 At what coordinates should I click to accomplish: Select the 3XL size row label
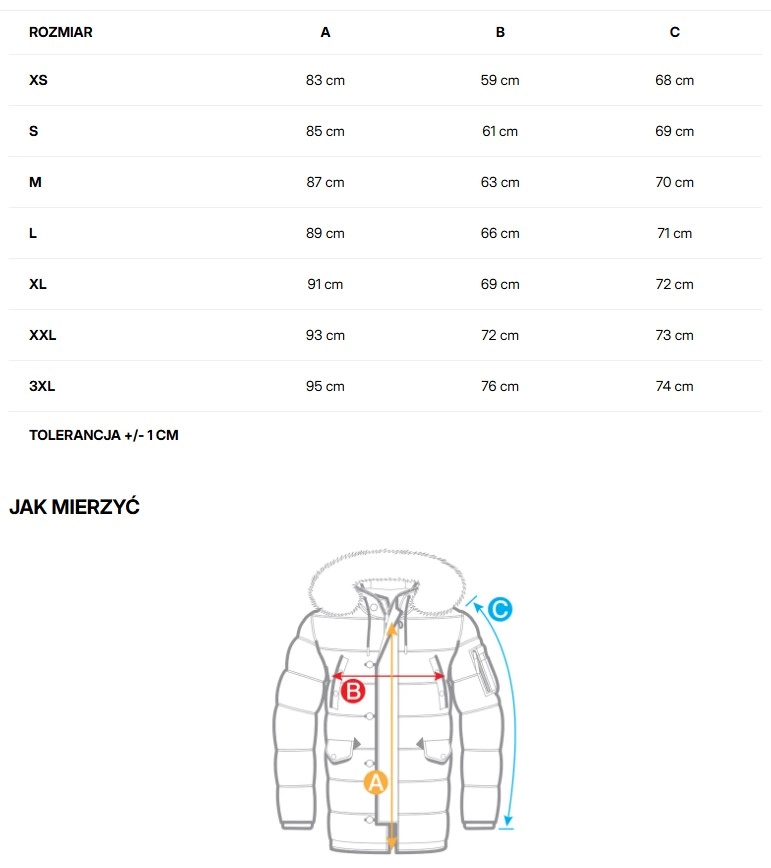pyautogui.click(x=43, y=386)
